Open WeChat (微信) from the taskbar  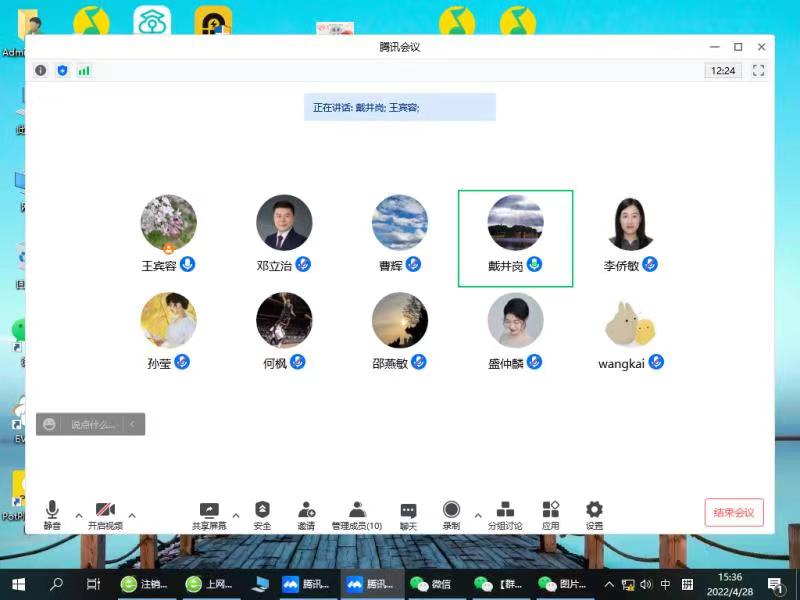(x=430, y=584)
